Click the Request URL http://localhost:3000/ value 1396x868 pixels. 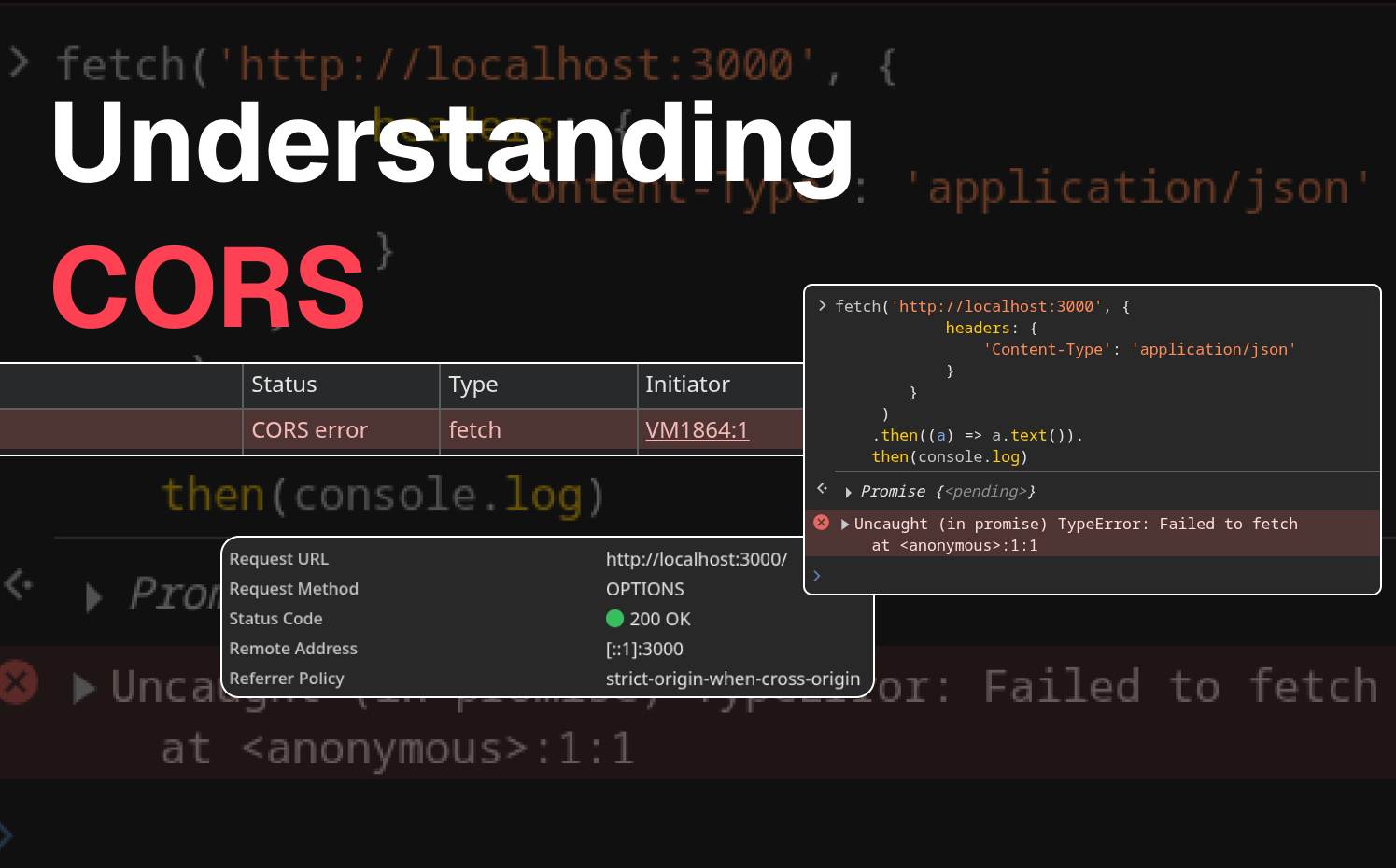697,559
